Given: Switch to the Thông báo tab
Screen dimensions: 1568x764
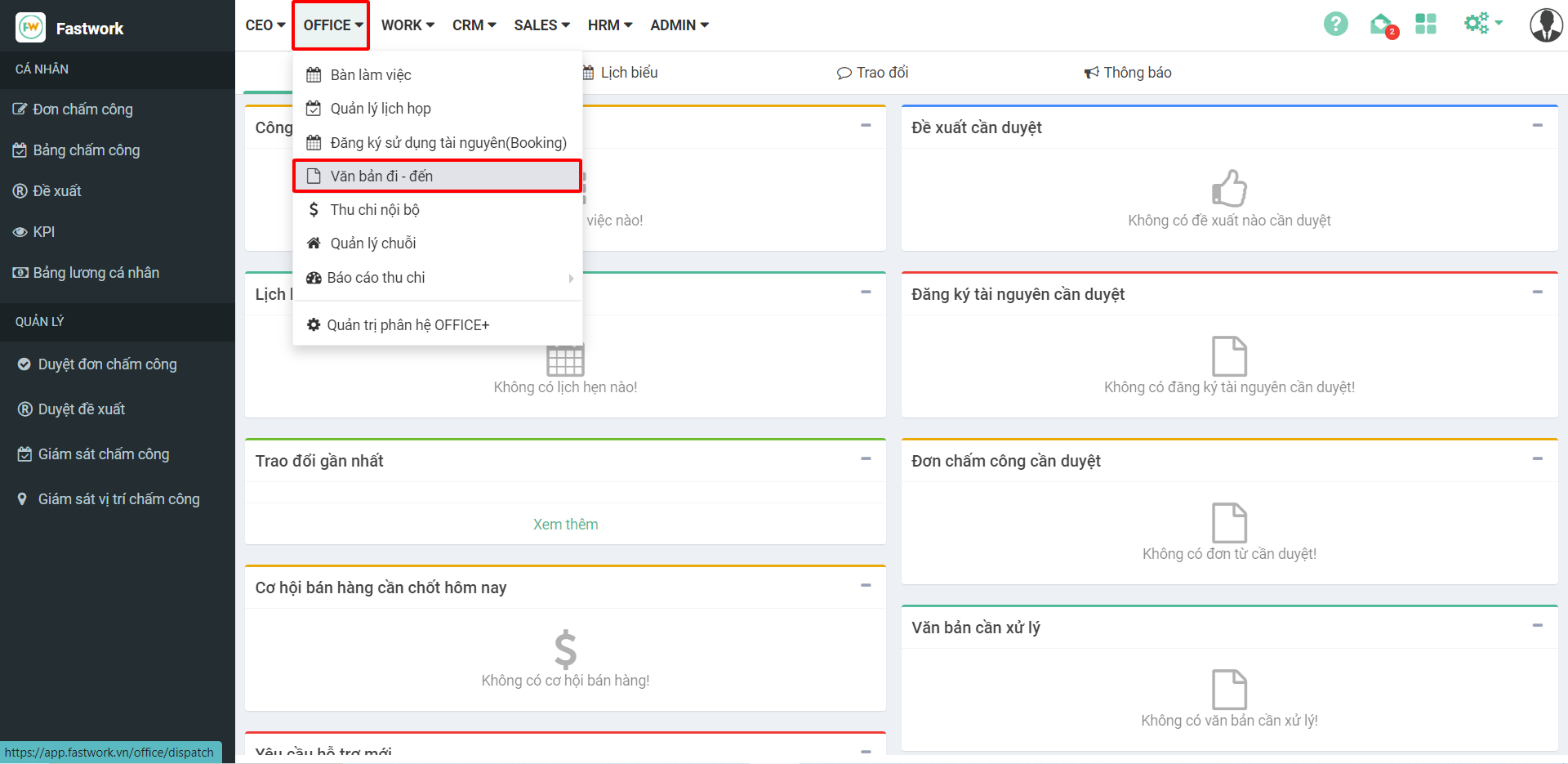Looking at the screenshot, I should (x=1128, y=73).
